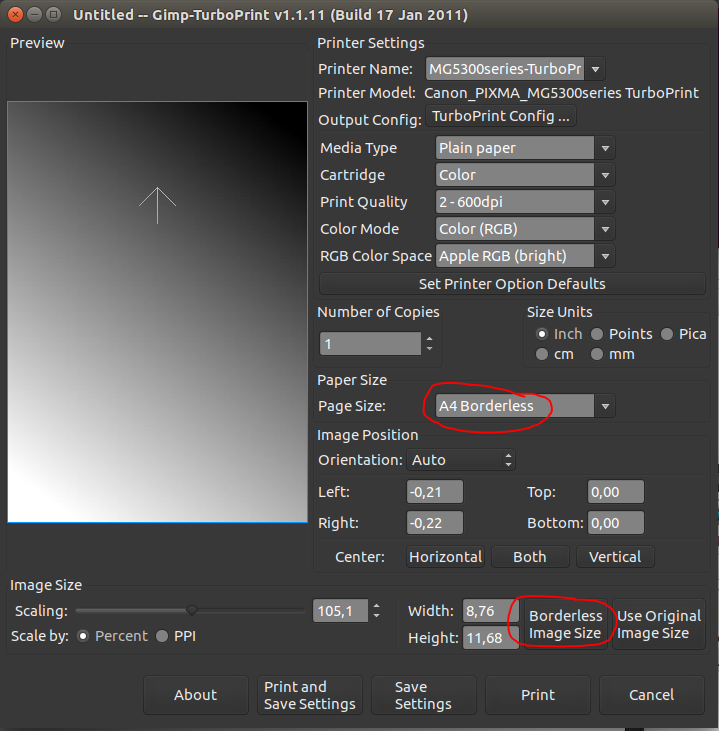
Task: Open the Orientation Auto selector
Action: click(461, 460)
